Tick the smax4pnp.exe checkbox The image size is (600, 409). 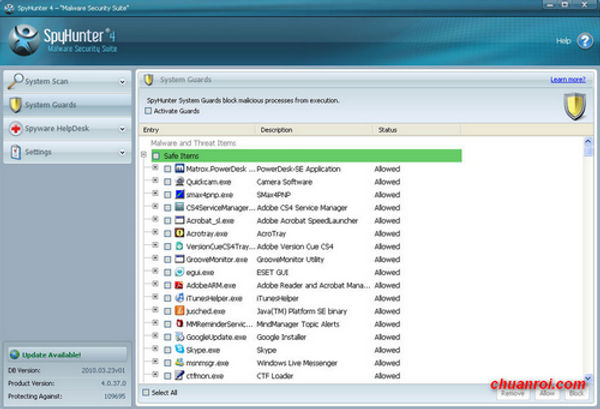[168, 195]
